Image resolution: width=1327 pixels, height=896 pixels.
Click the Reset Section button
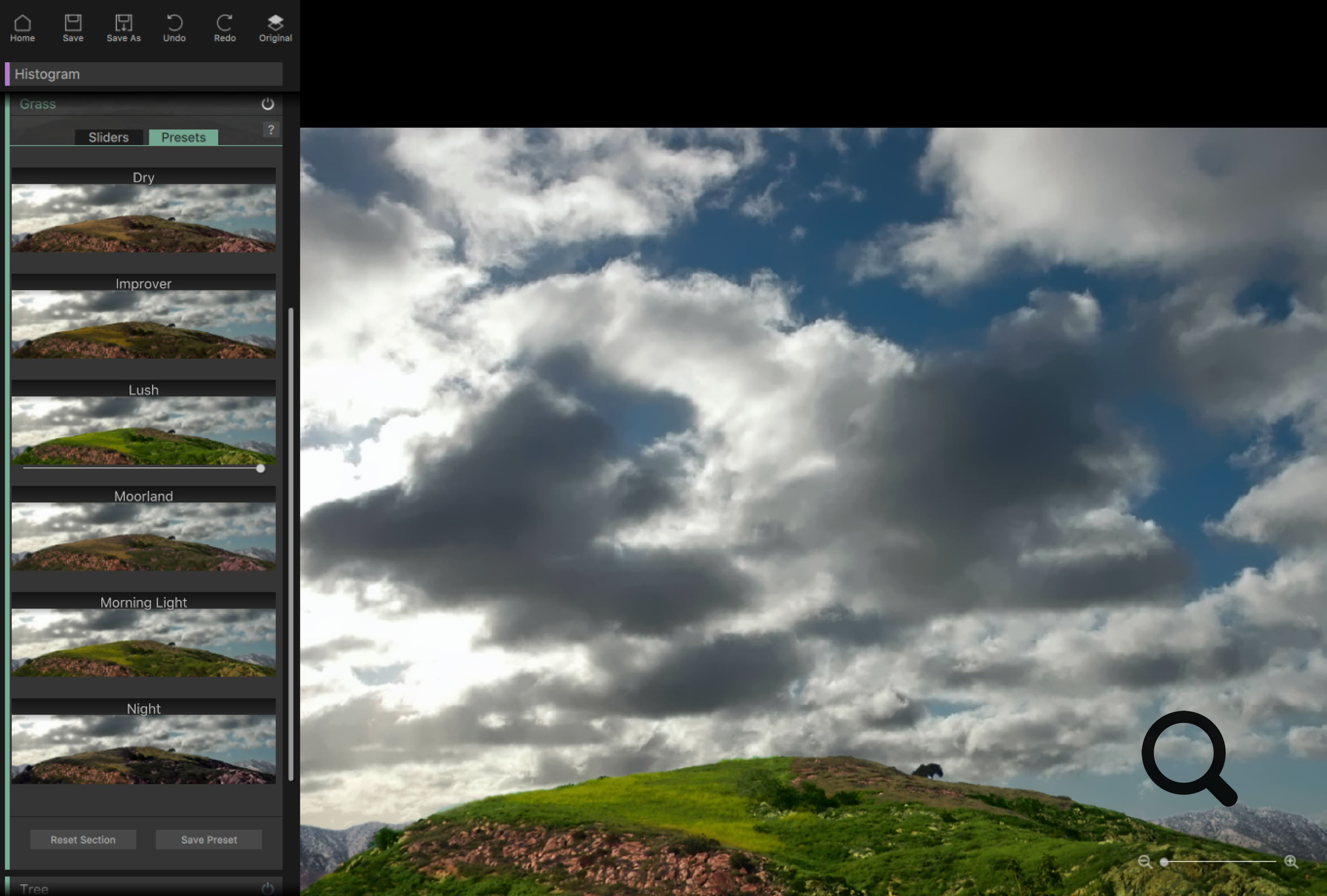83,840
